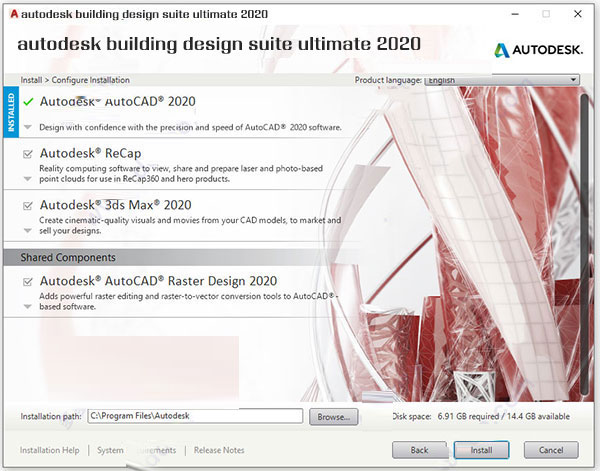Click the vertical scrollbar of product list
Screen dimensions: 600x471
pyautogui.click(x=584, y=245)
